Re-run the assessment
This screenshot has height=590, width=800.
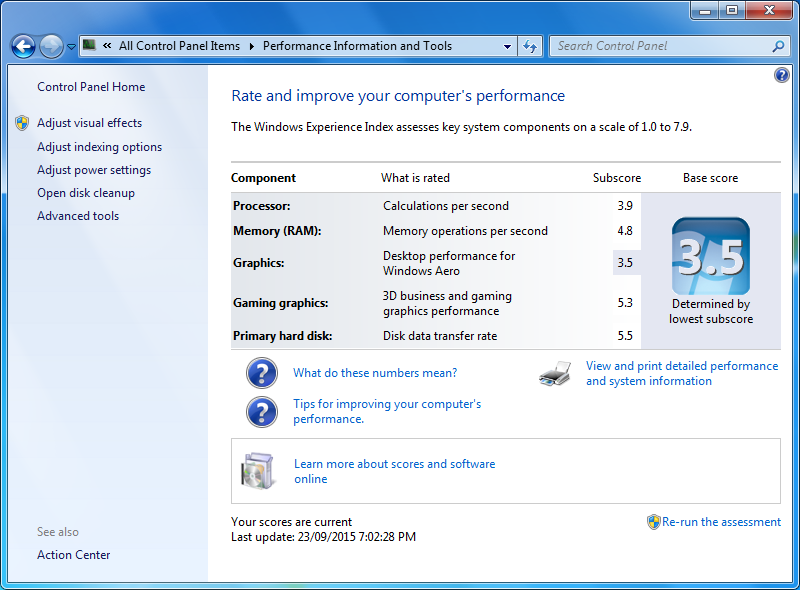[721, 522]
